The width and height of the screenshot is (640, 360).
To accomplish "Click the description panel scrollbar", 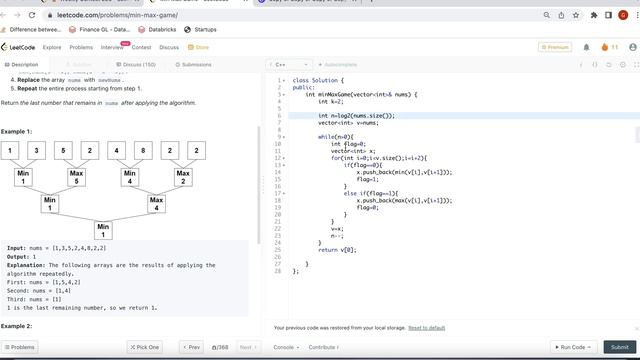I will 259,185.
